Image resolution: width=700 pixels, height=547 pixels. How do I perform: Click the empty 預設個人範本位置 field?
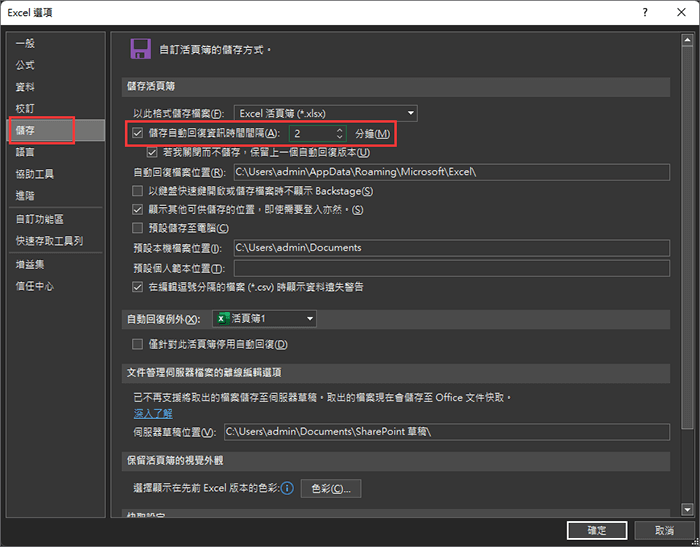(x=452, y=268)
